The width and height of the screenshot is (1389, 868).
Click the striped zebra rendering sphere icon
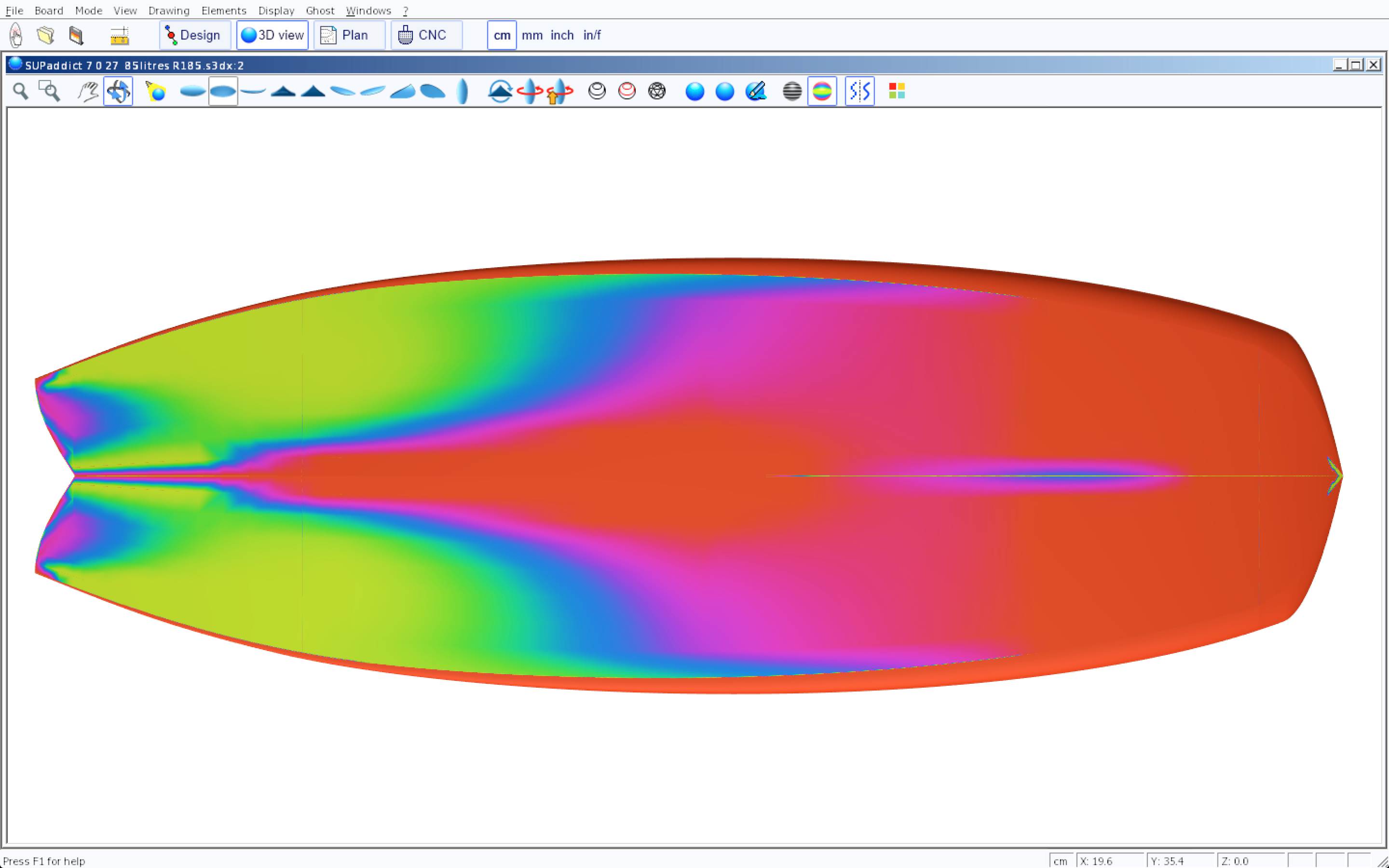[x=792, y=91]
